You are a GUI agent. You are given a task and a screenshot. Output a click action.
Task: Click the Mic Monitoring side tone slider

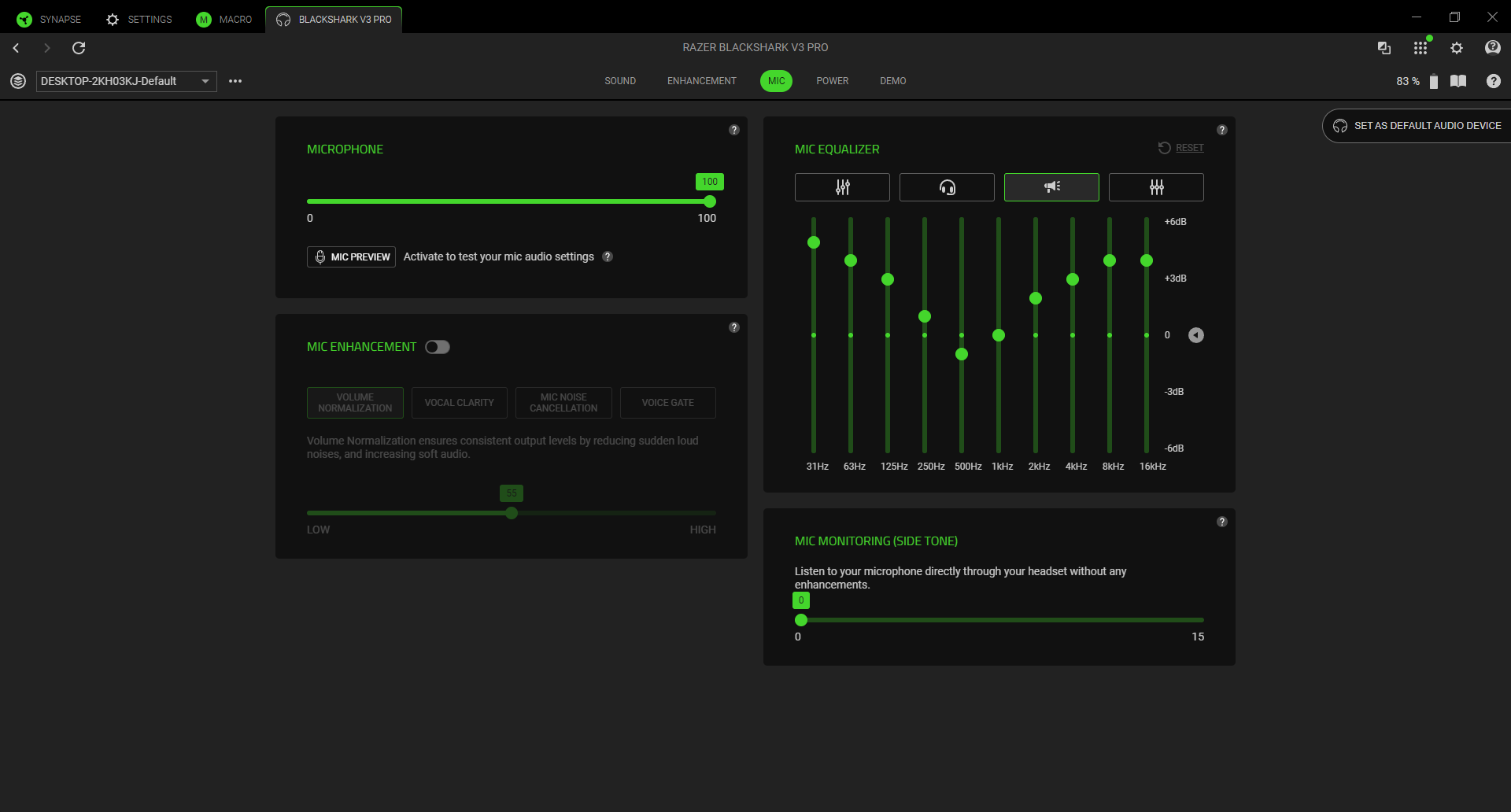pos(999,620)
